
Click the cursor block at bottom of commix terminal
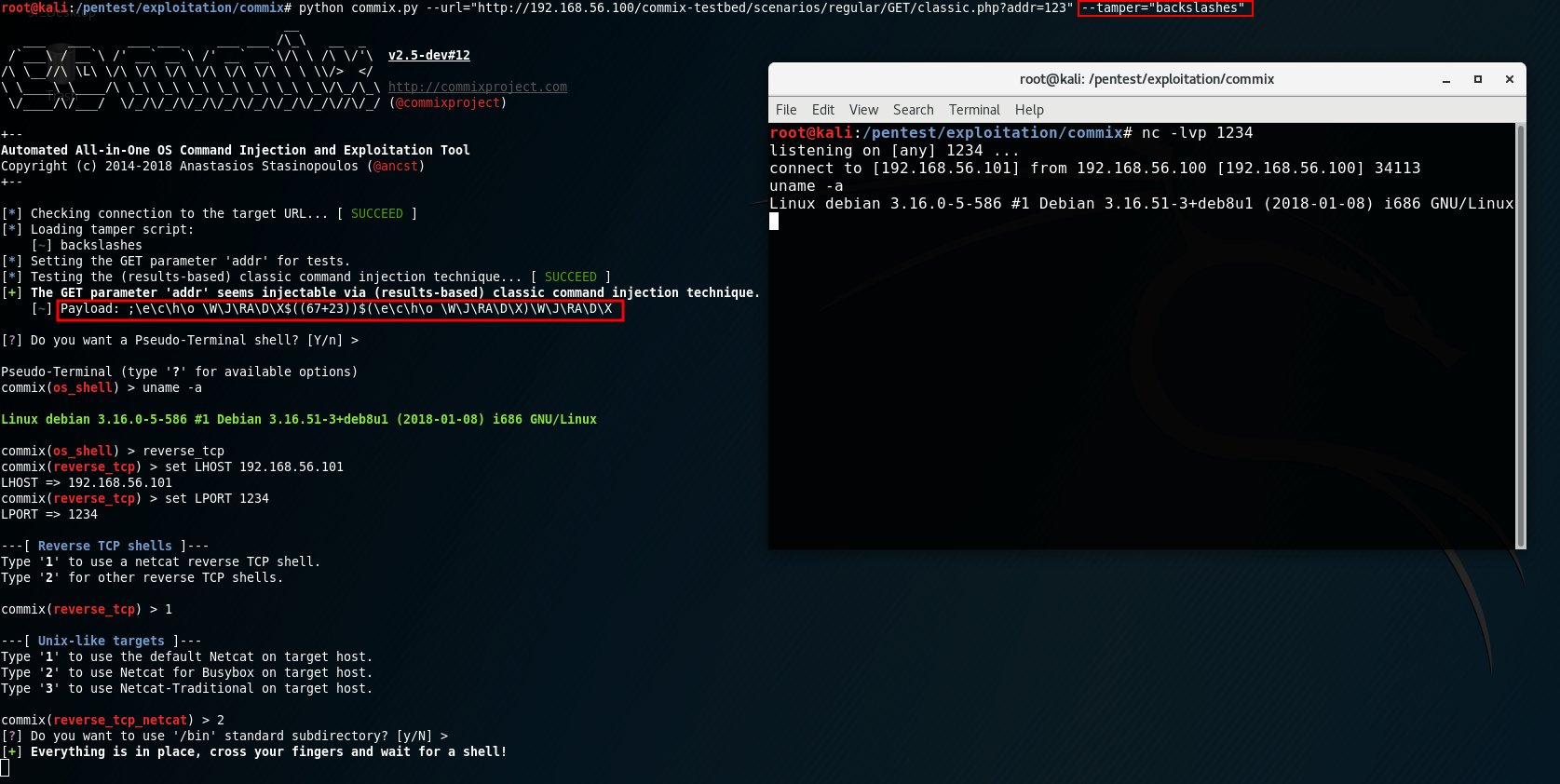5,767
